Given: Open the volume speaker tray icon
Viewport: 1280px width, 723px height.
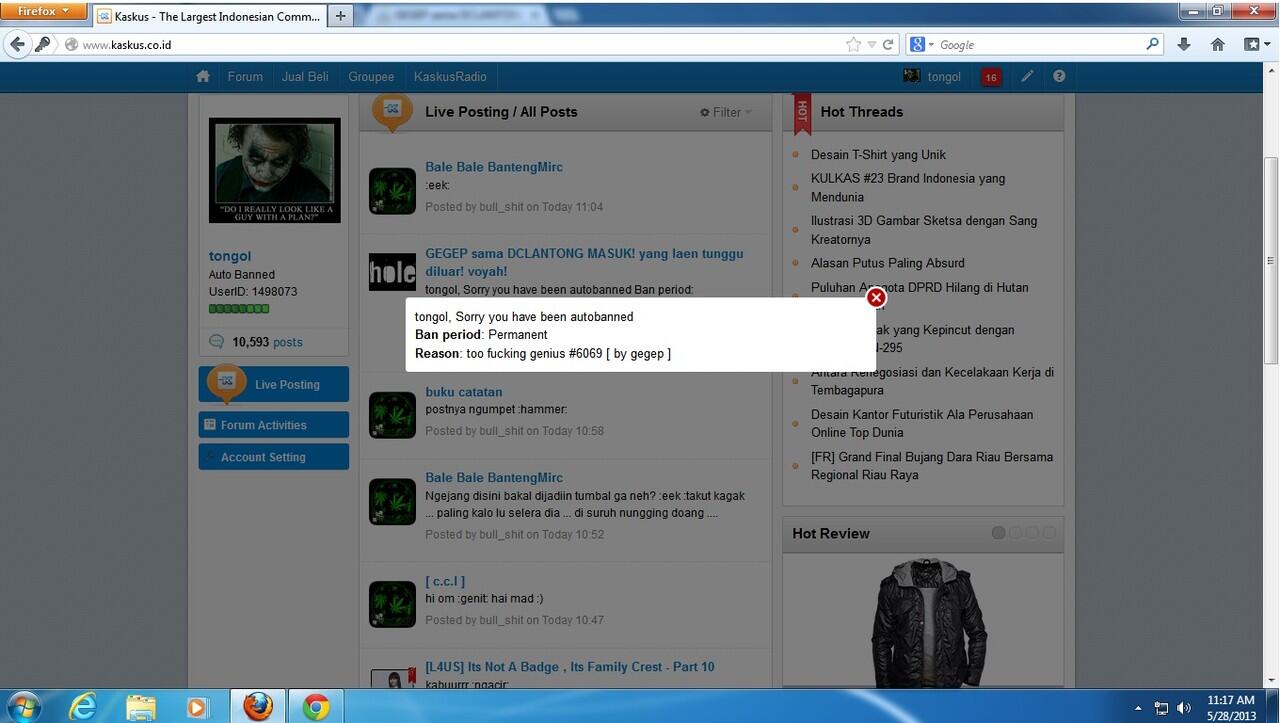Looking at the screenshot, I should 1184,708.
